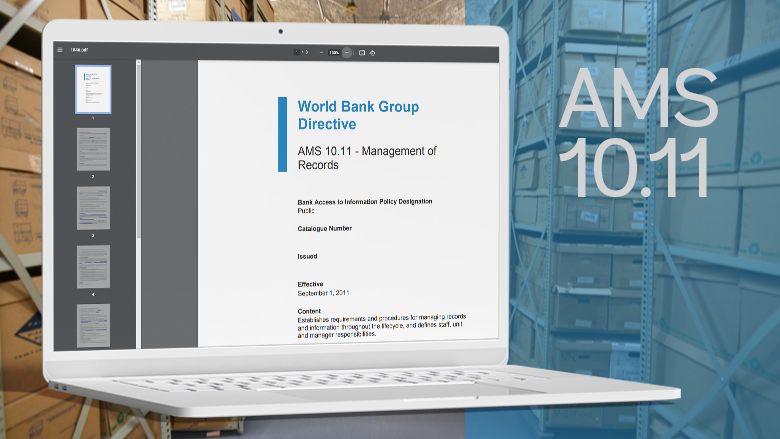The height and width of the screenshot is (439, 780).
Task: Click the circular zoom button beside percentage
Action: (347, 52)
